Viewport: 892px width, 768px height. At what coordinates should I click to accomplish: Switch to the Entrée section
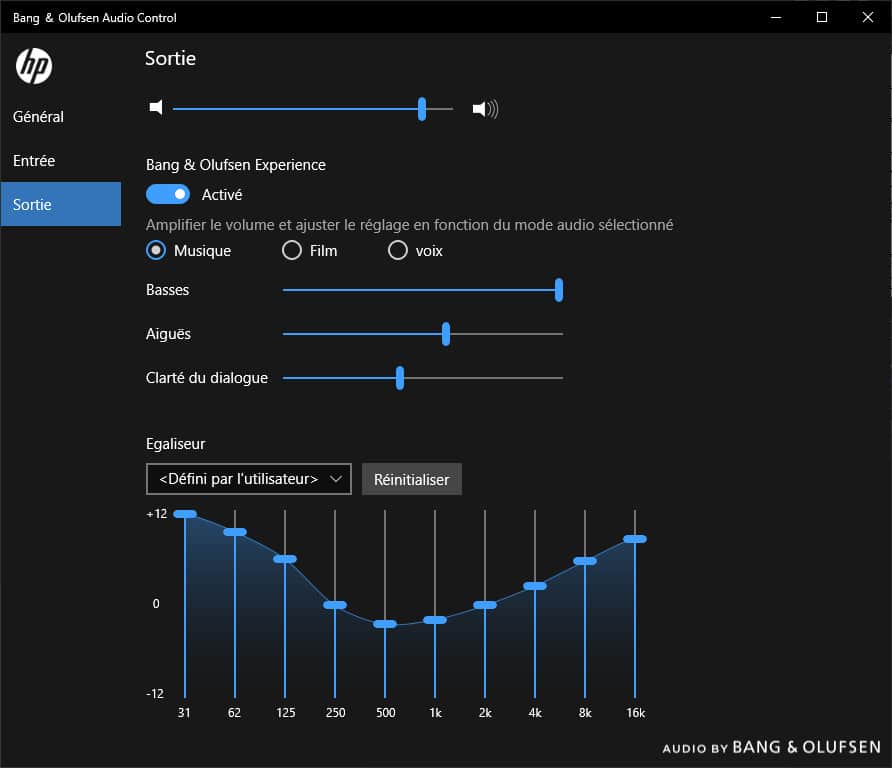(61, 160)
